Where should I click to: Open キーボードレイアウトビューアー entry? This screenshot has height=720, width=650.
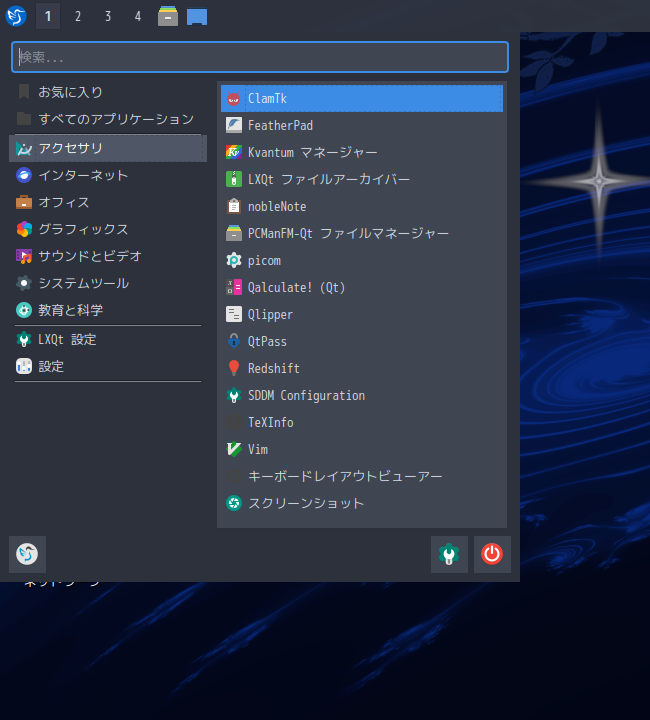point(362,477)
